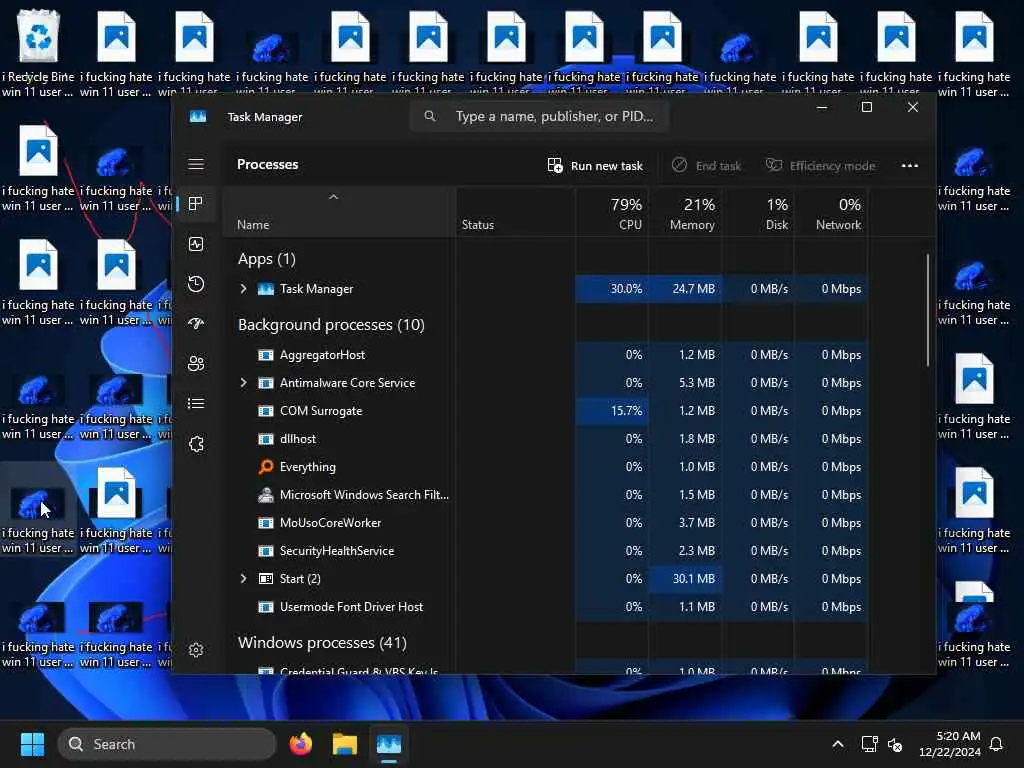Open Startup apps from the sidebar

[196, 324]
